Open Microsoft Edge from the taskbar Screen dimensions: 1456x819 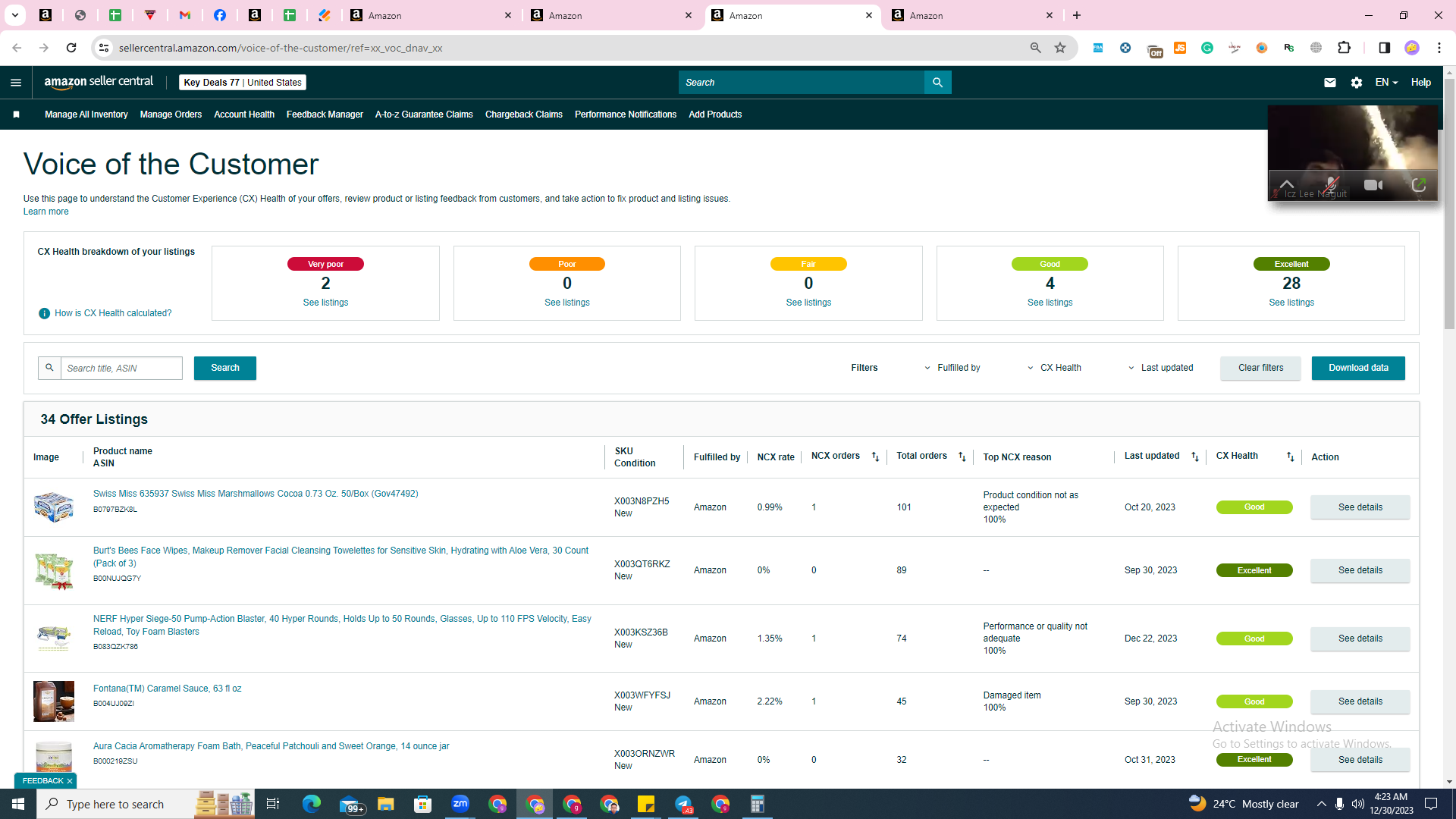312,804
